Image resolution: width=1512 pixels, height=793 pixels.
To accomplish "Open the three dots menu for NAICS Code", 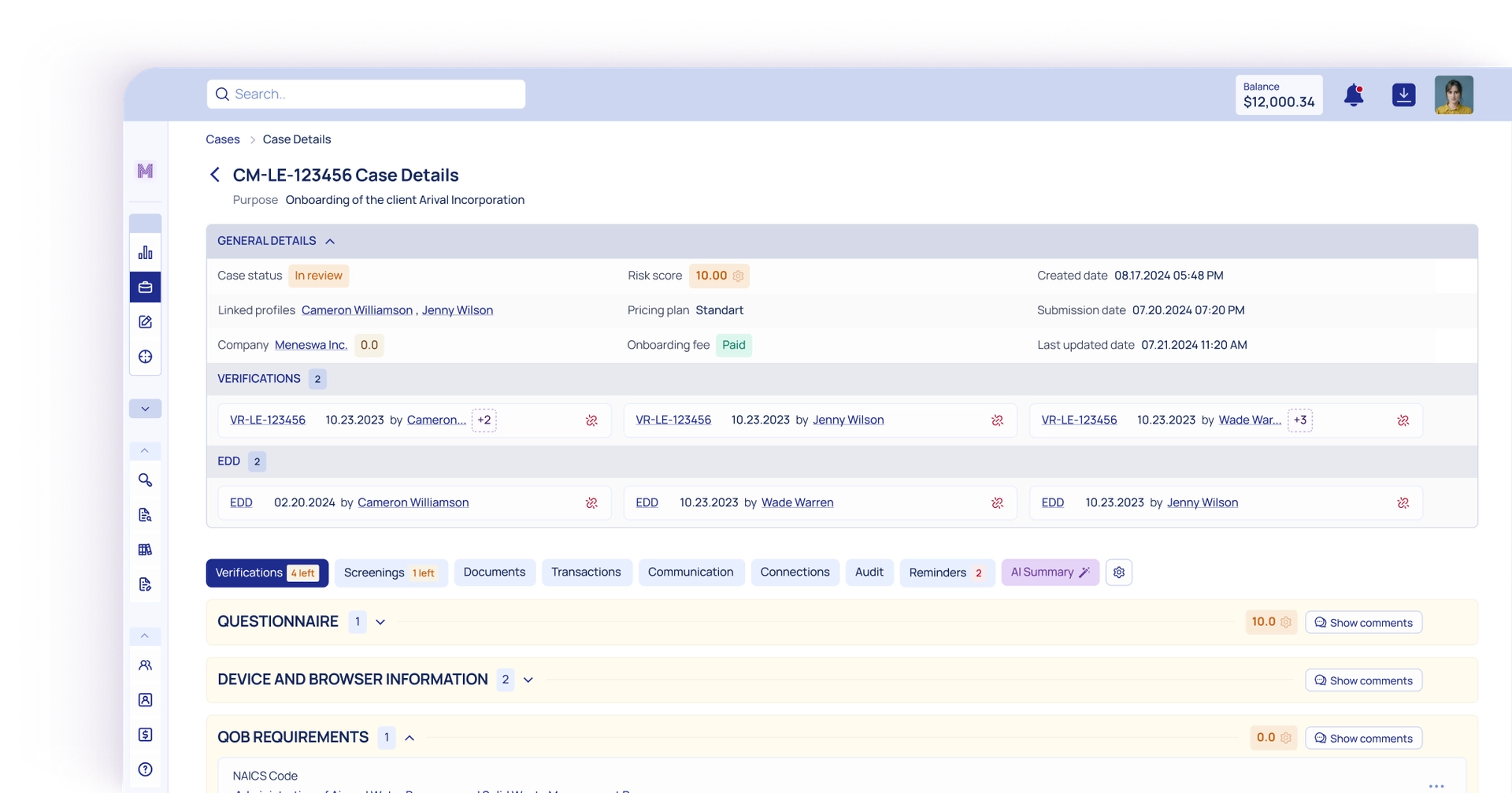I will tap(1436, 785).
